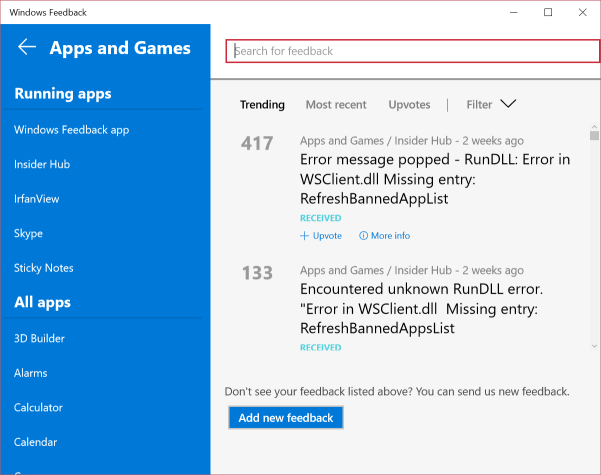This screenshot has height=475, width=601.
Task: Click the plus Upvote icon
Action: pos(304,236)
